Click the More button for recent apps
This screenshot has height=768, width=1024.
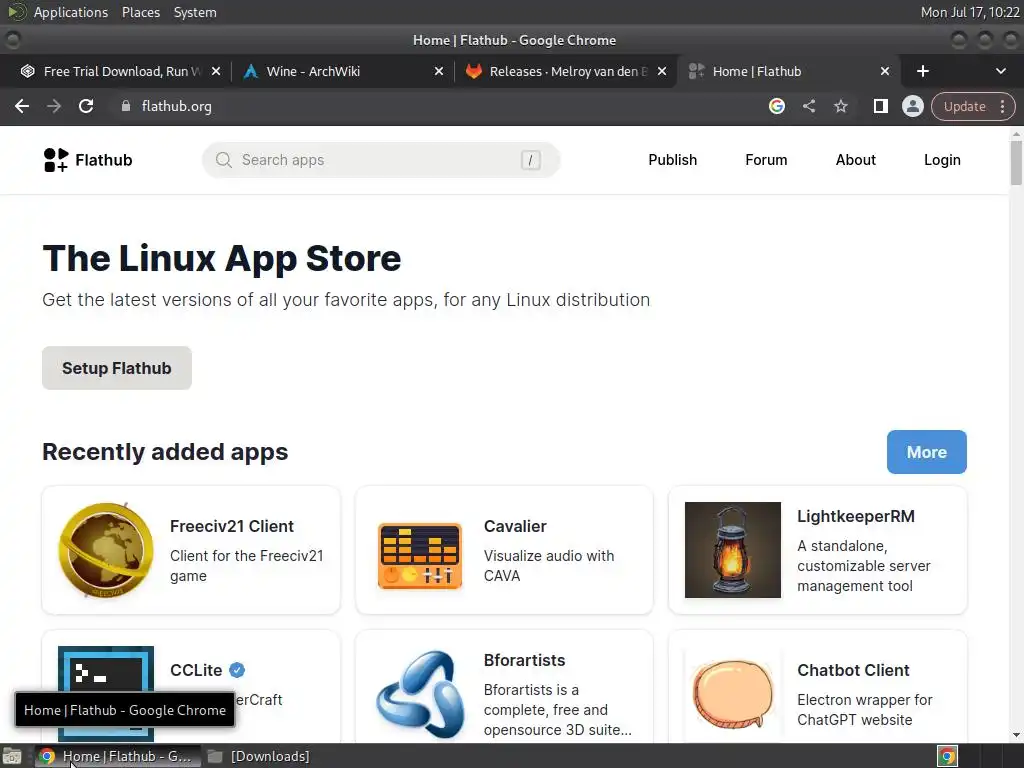point(926,452)
